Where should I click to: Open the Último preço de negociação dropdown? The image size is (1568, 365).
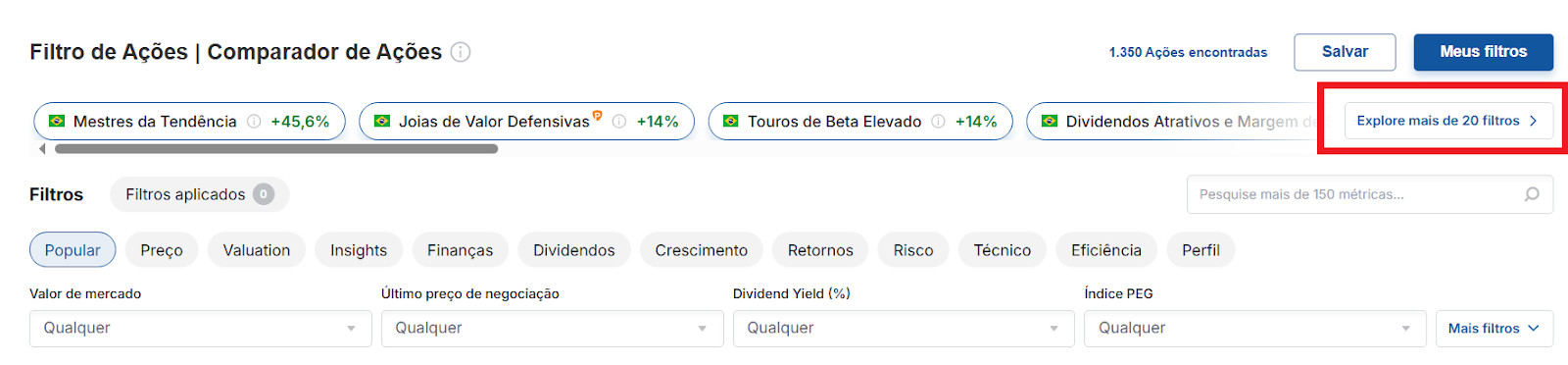(x=553, y=329)
